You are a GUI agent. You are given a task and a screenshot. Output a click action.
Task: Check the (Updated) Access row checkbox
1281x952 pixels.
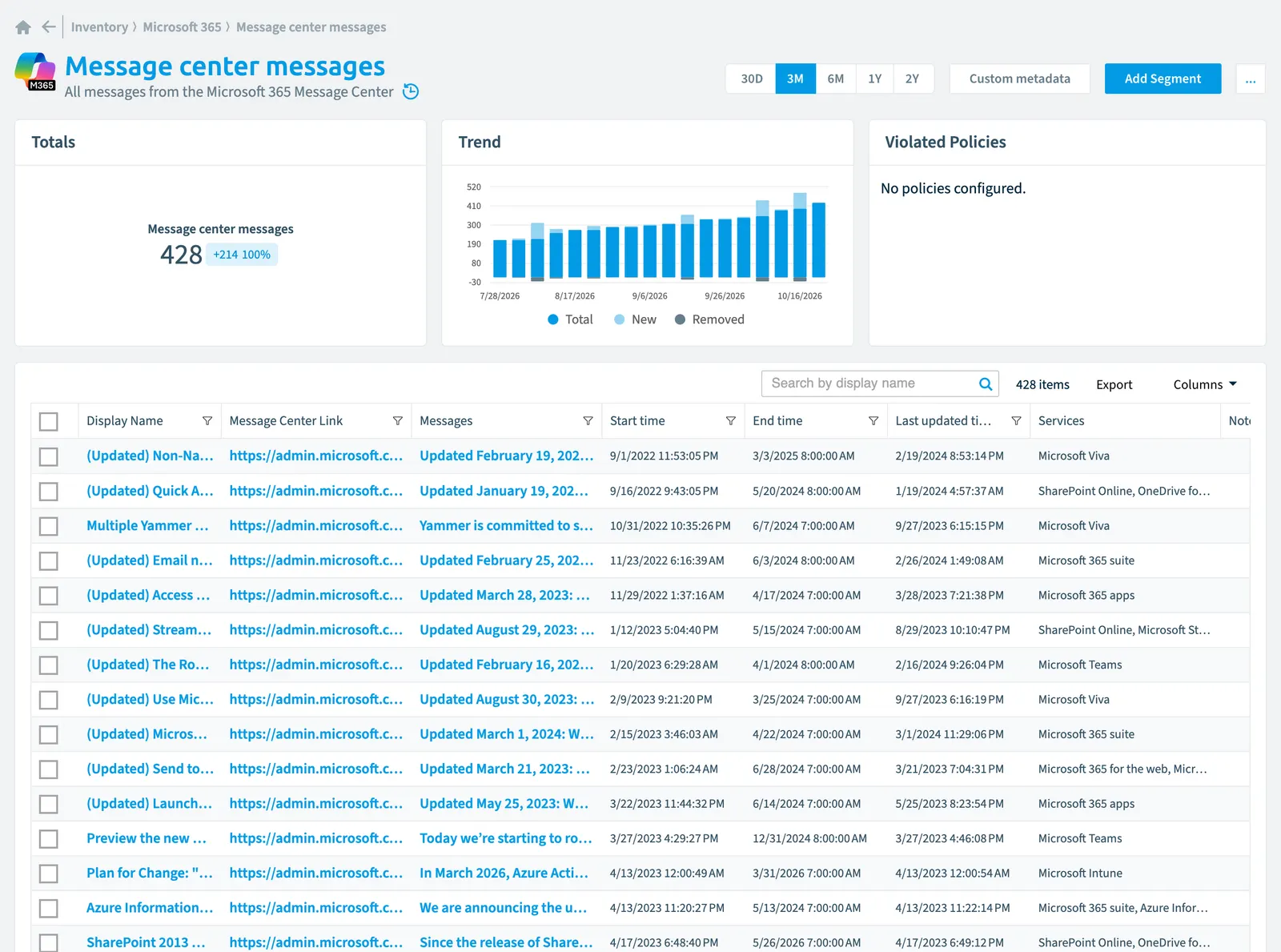pyautogui.click(x=49, y=596)
